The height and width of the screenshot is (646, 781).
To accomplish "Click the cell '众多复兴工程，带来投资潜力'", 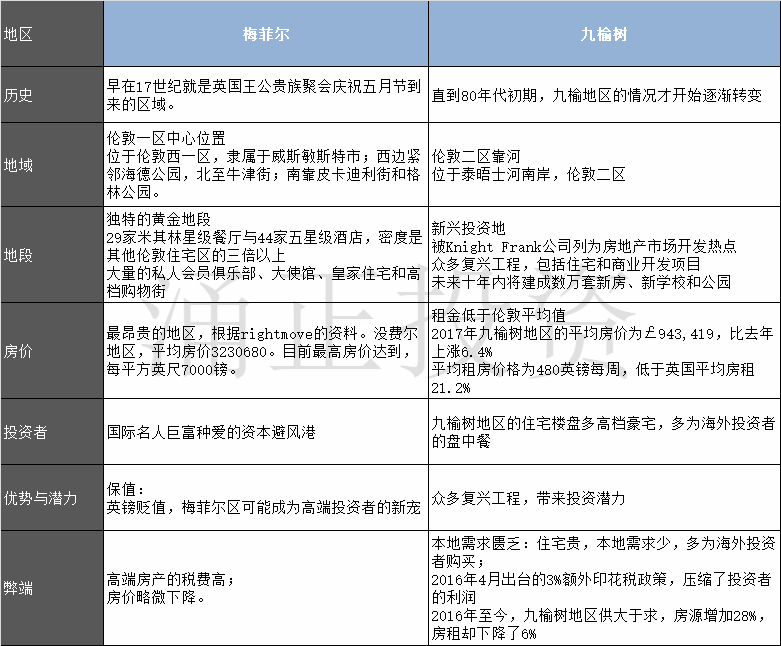I will point(604,498).
